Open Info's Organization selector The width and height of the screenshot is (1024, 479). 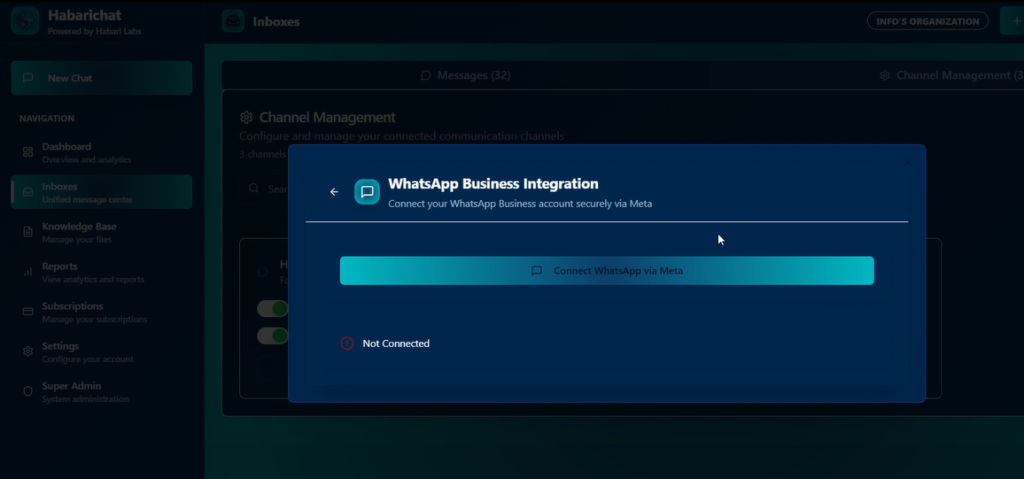(x=927, y=21)
